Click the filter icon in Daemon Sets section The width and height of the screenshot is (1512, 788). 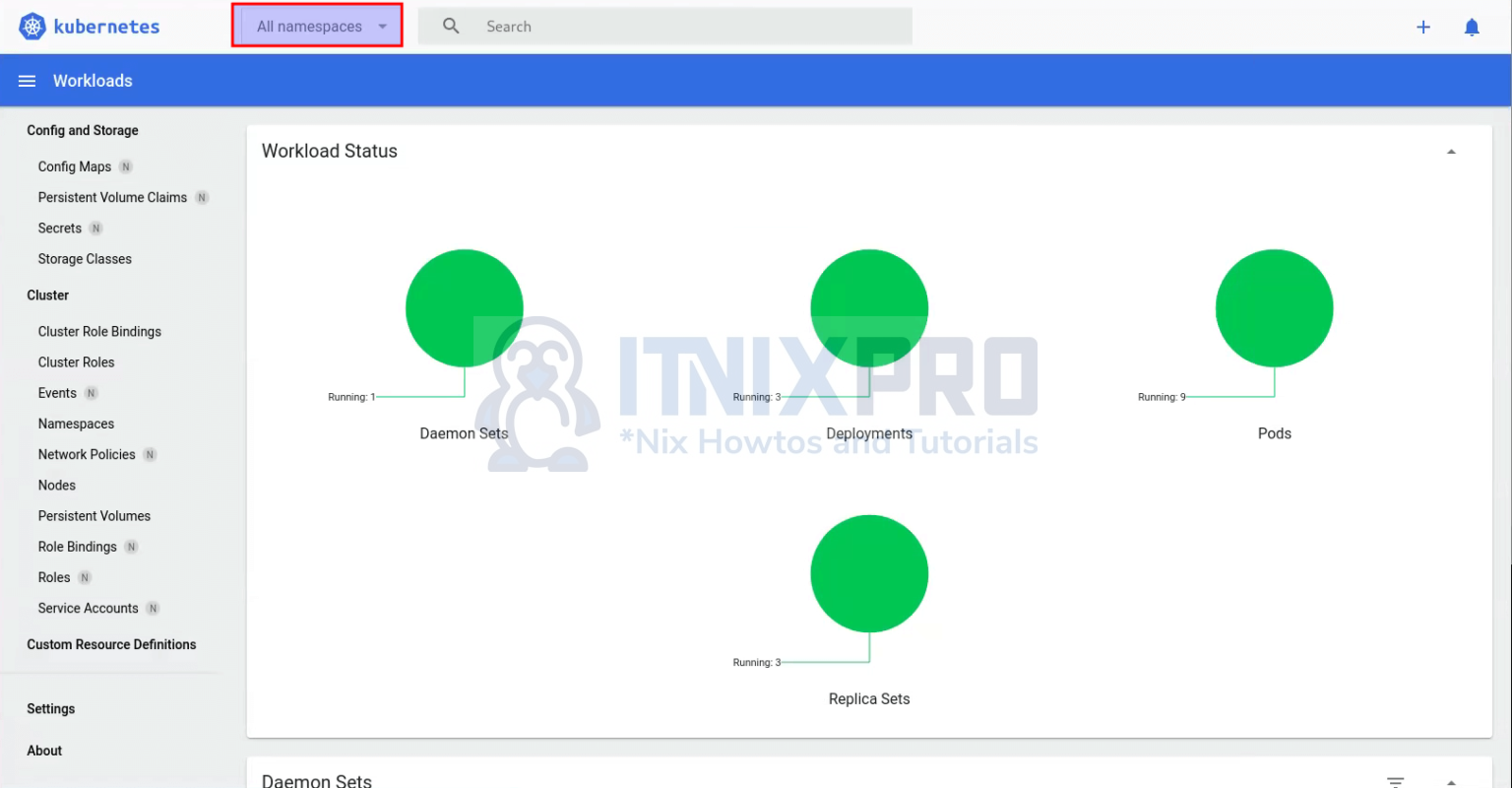1395,780
